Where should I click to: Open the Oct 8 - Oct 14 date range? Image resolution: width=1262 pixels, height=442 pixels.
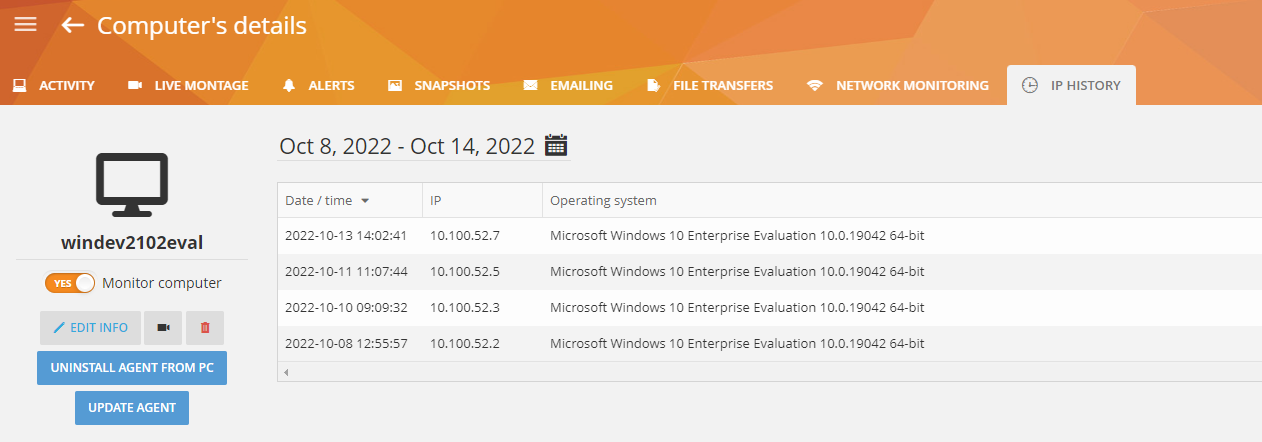pyautogui.click(x=407, y=146)
